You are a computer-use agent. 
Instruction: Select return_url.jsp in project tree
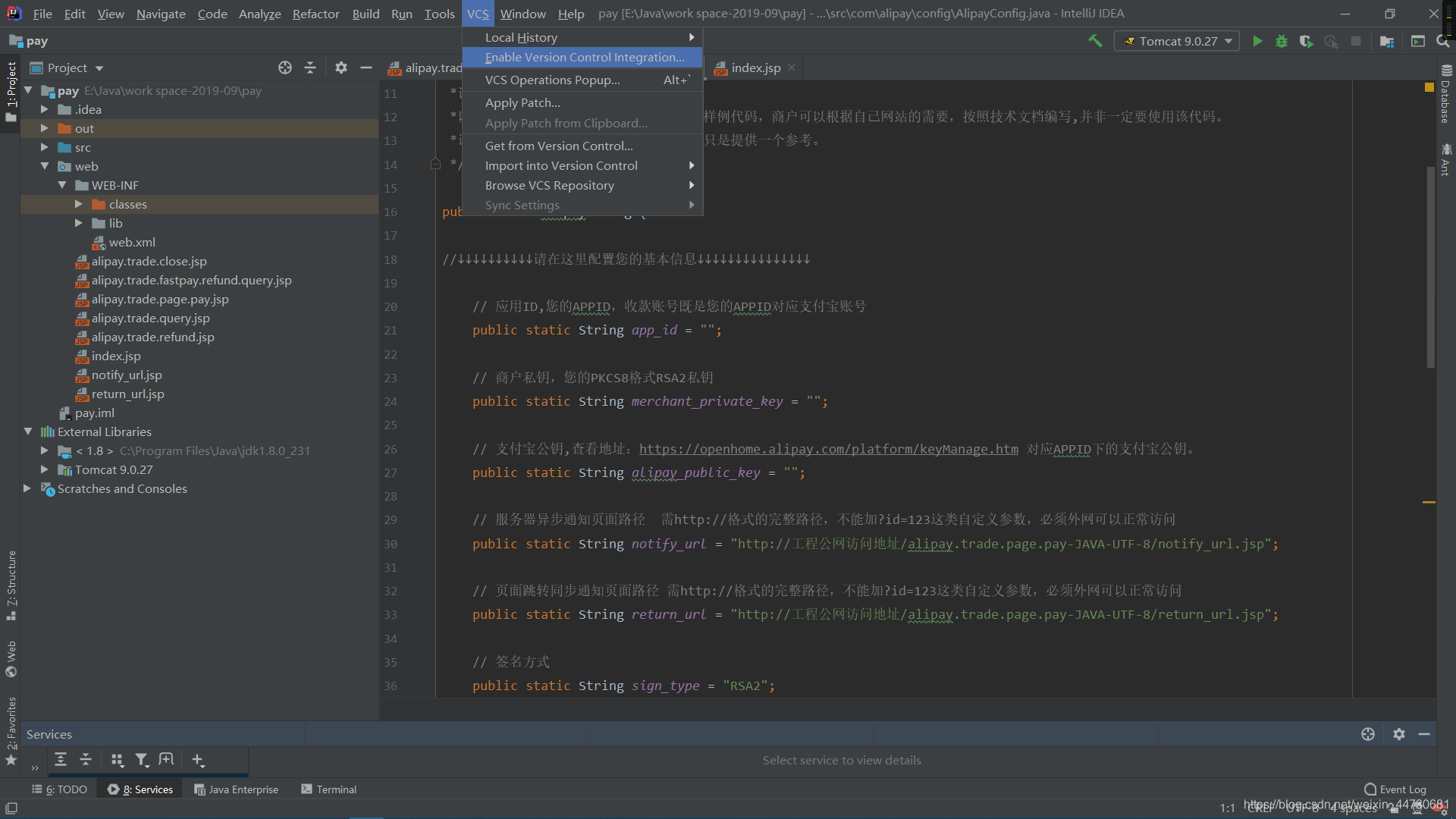[x=128, y=394]
